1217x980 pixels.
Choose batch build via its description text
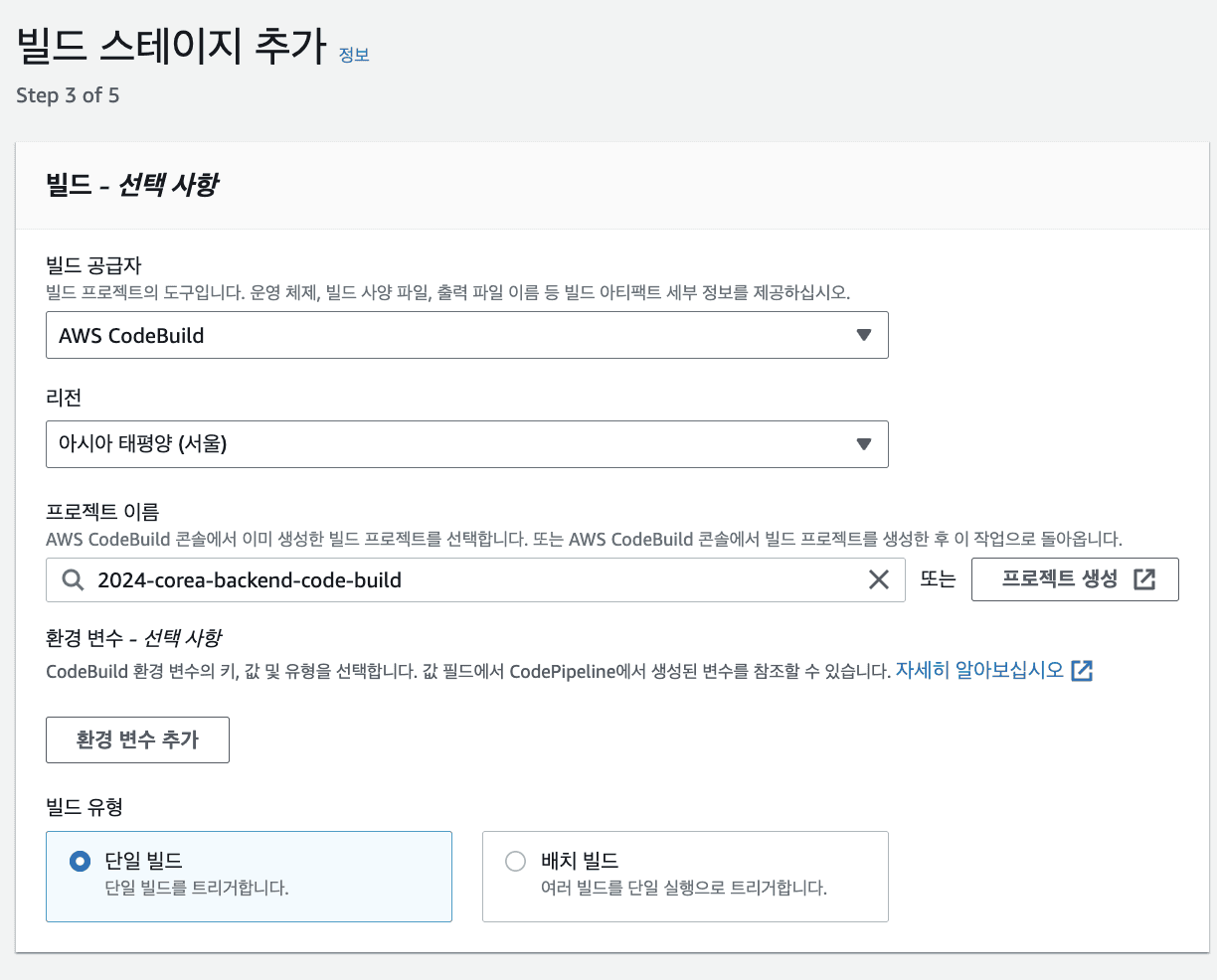[683, 888]
